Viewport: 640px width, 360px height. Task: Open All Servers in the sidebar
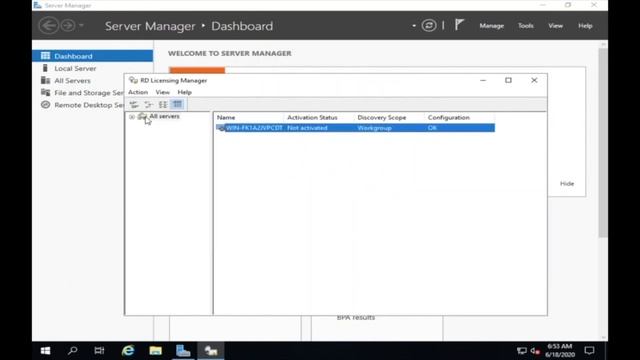click(72, 80)
